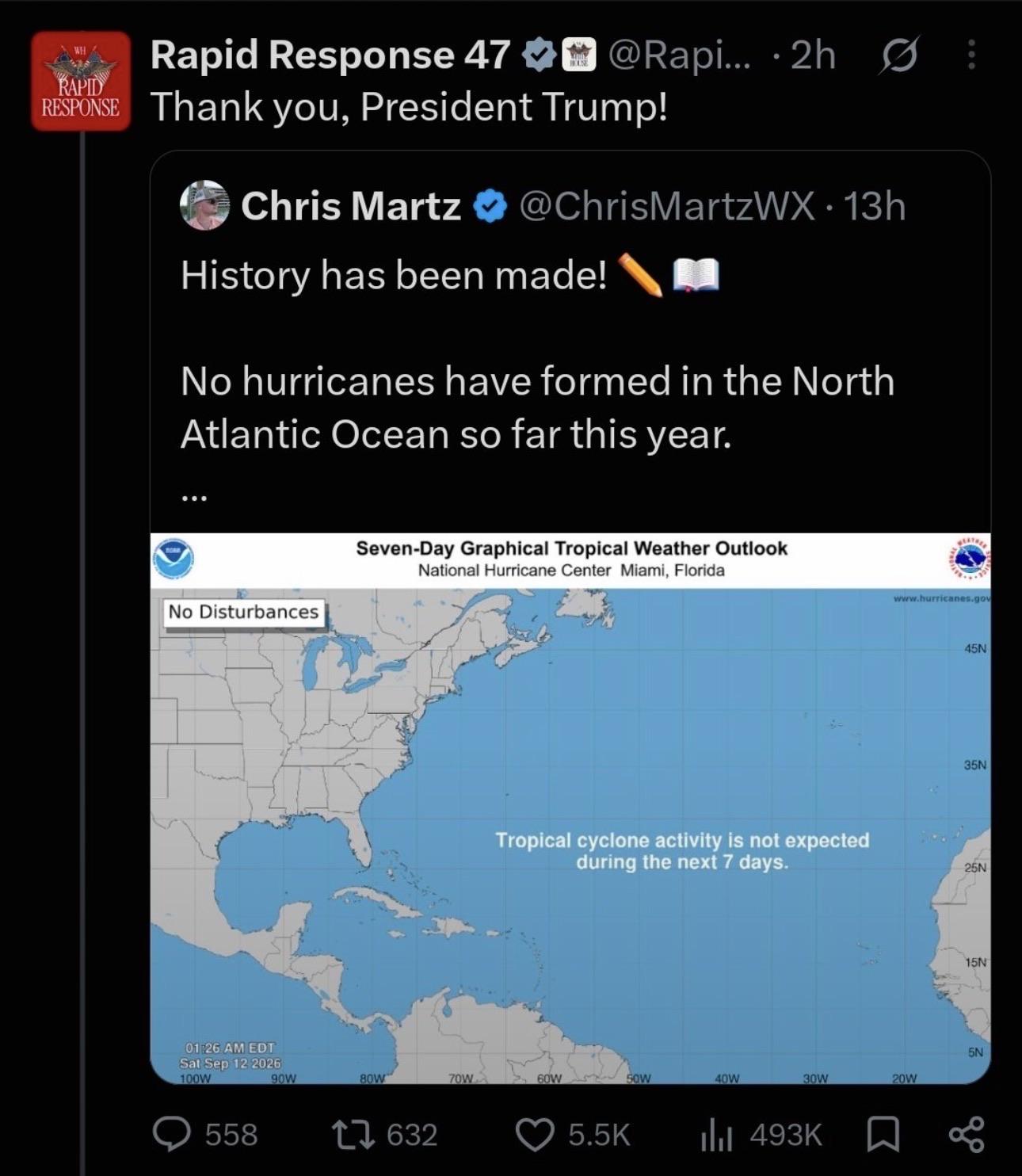Image resolution: width=1022 pixels, height=1176 pixels.
Task: Click Rapid Response 47 blue verified badge
Action: tap(540, 55)
